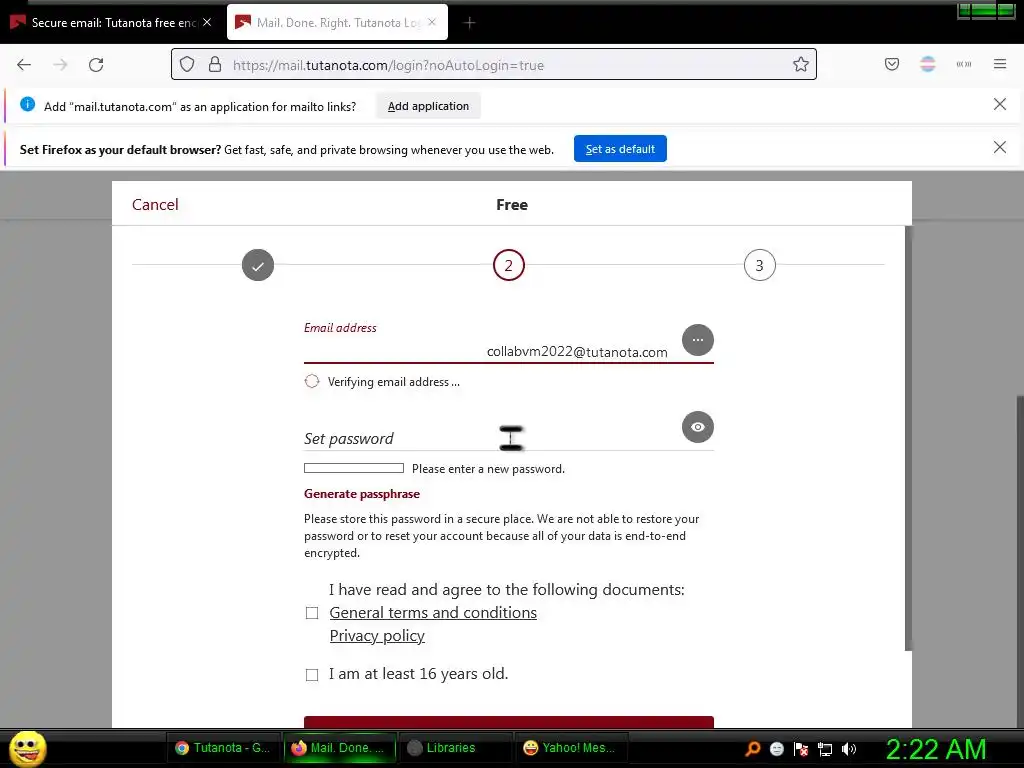Image resolution: width=1024 pixels, height=768 pixels.
Task: Reload the current page
Action: (96, 65)
